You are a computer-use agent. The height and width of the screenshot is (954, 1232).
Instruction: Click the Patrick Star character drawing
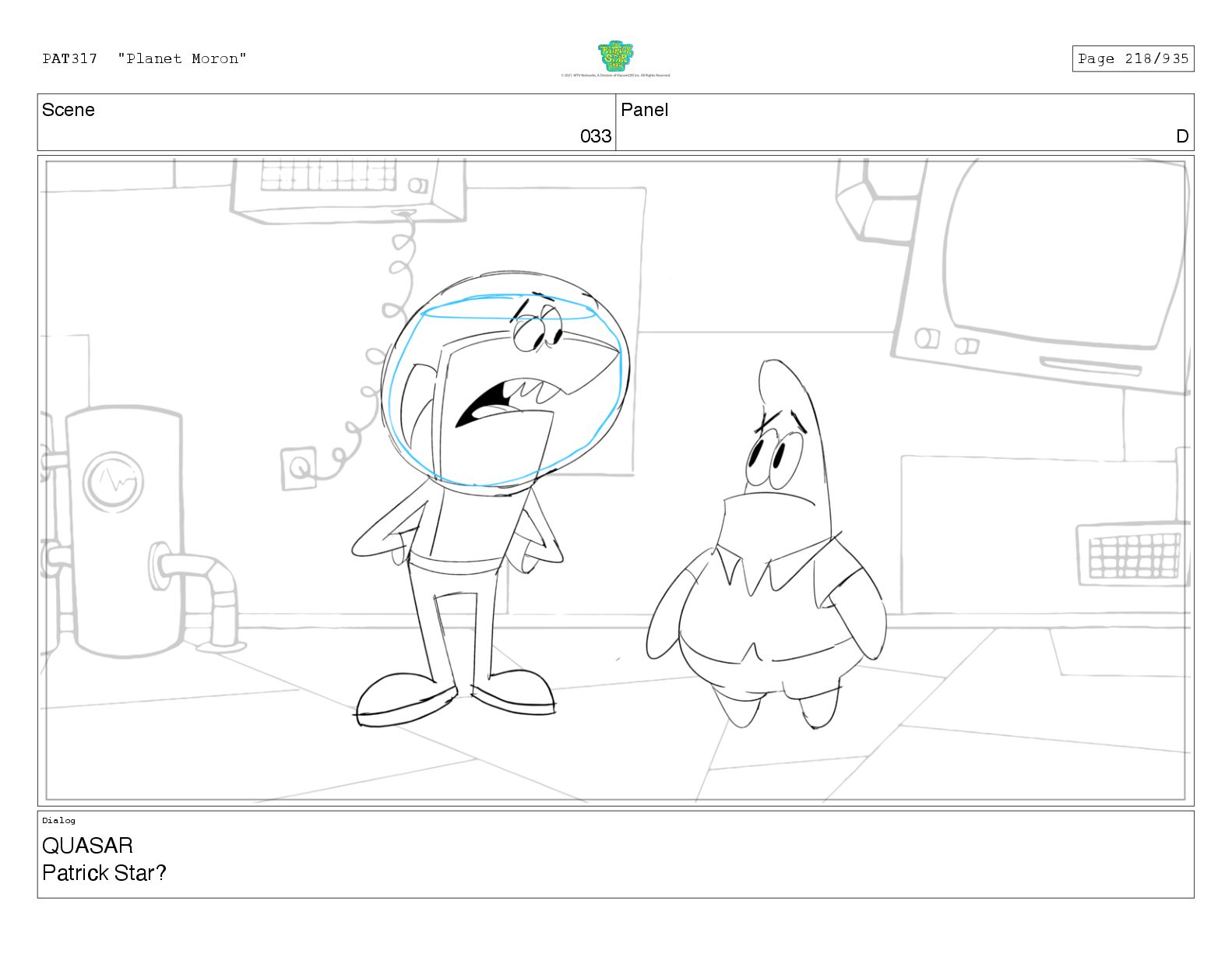point(767,545)
